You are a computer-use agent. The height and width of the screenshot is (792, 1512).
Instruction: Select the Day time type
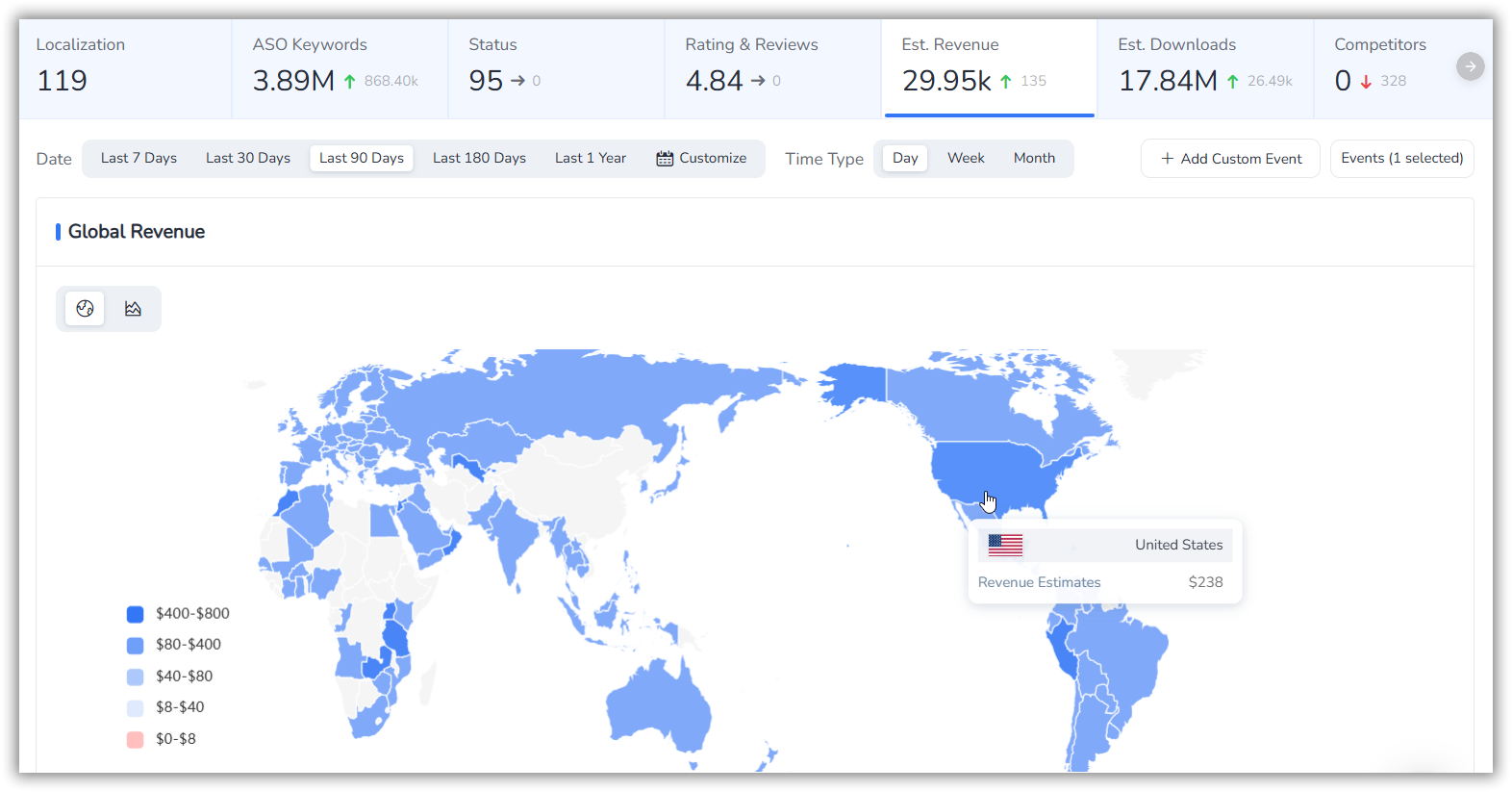(904, 158)
